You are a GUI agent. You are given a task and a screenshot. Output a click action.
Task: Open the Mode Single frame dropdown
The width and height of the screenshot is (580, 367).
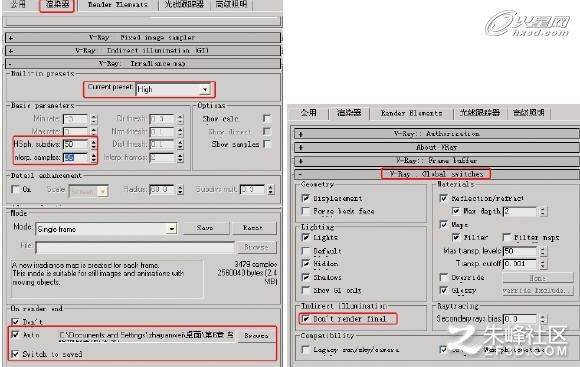point(106,229)
